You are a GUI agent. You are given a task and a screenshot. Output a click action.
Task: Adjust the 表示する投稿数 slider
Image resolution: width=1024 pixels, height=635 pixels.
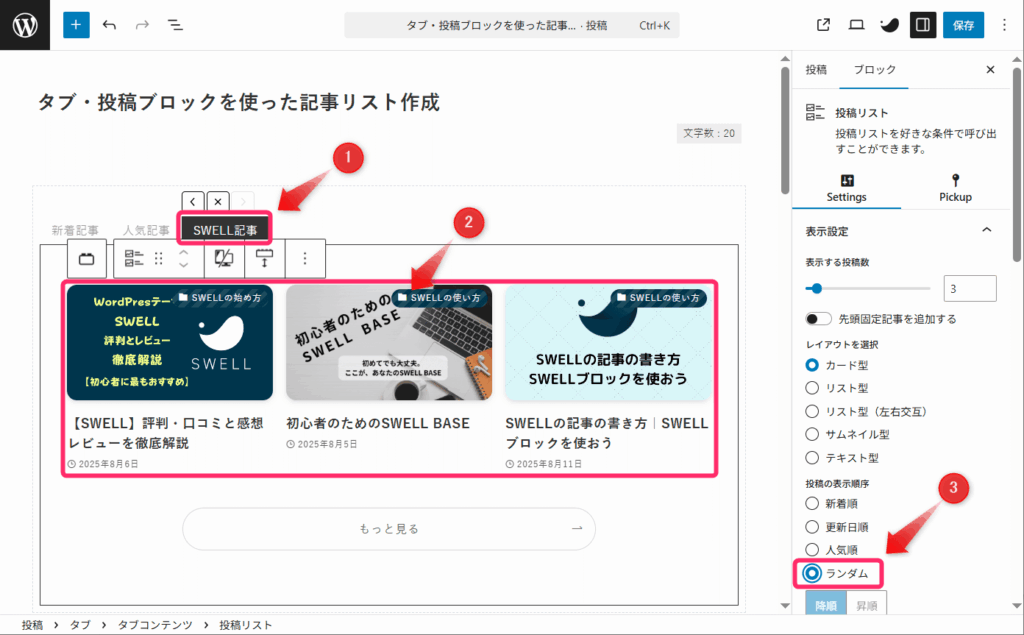tap(868, 288)
